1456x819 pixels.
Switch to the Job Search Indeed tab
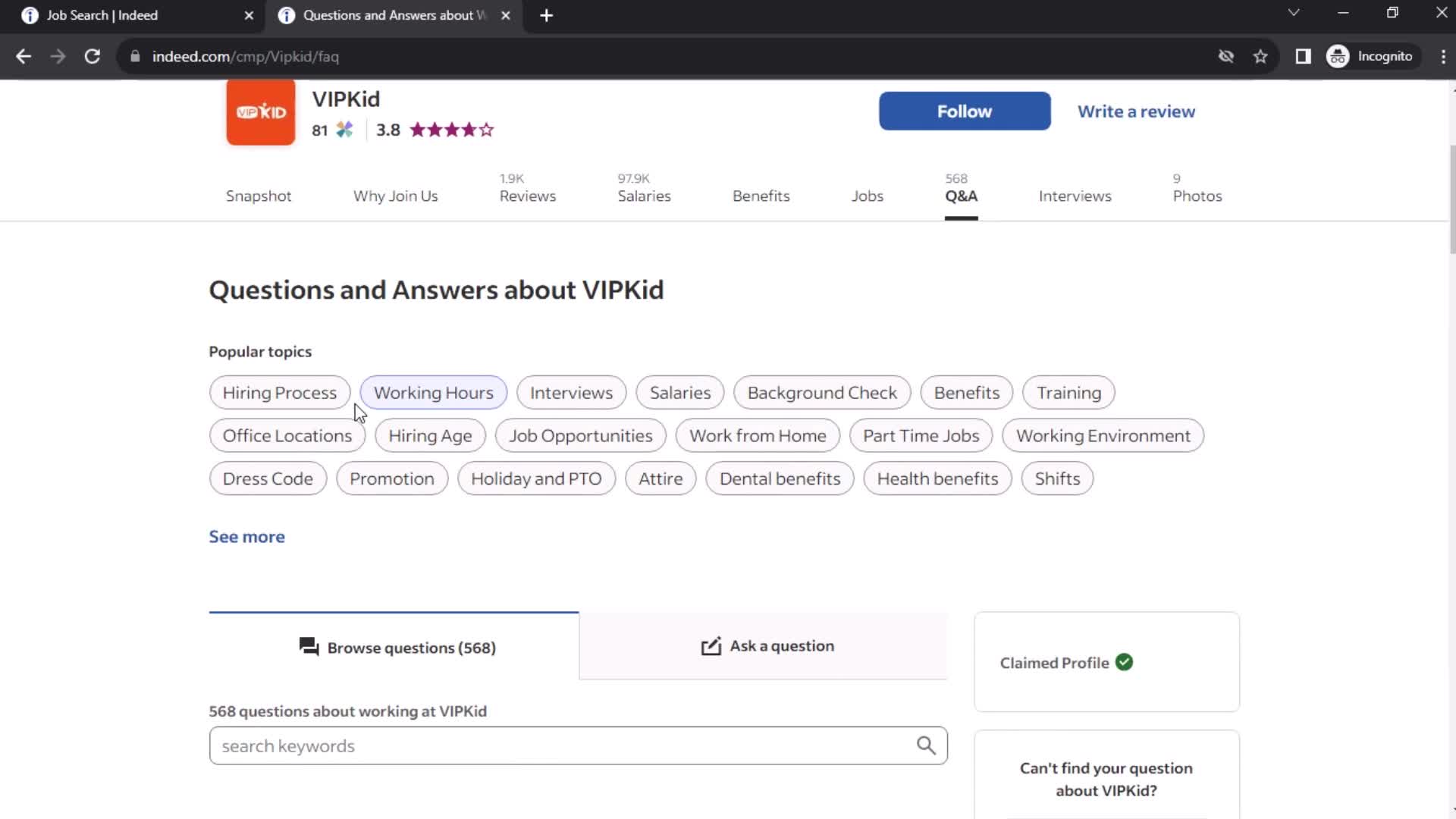[x=133, y=15]
